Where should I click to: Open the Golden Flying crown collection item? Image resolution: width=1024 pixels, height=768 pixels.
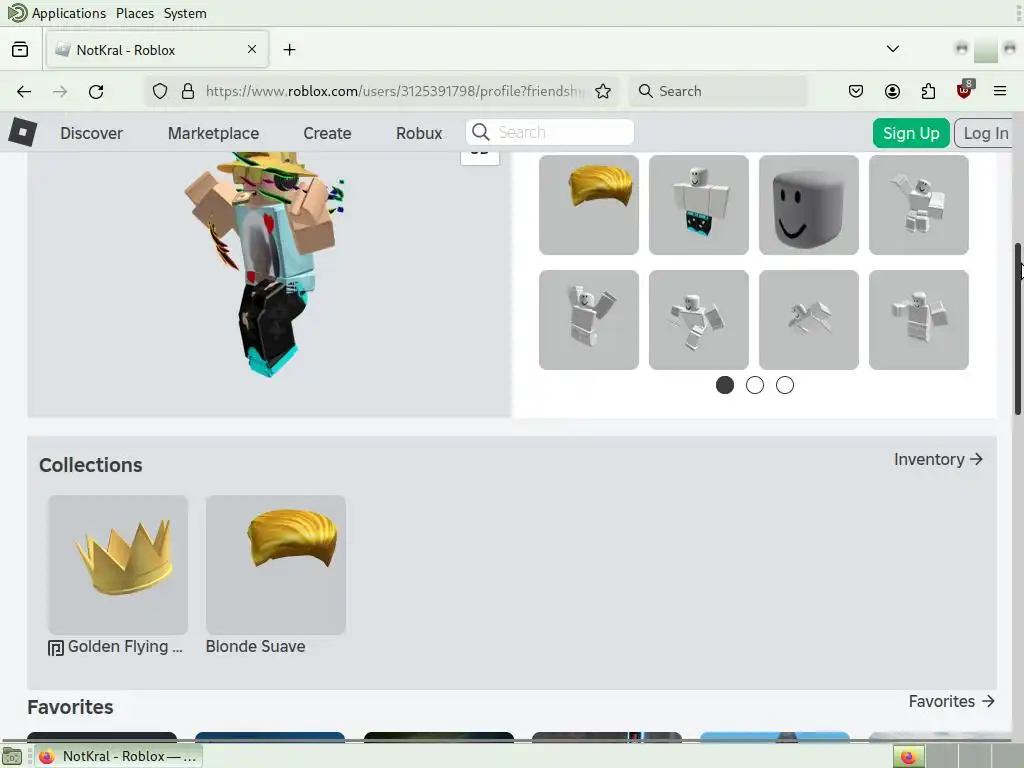tap(118, 565)
